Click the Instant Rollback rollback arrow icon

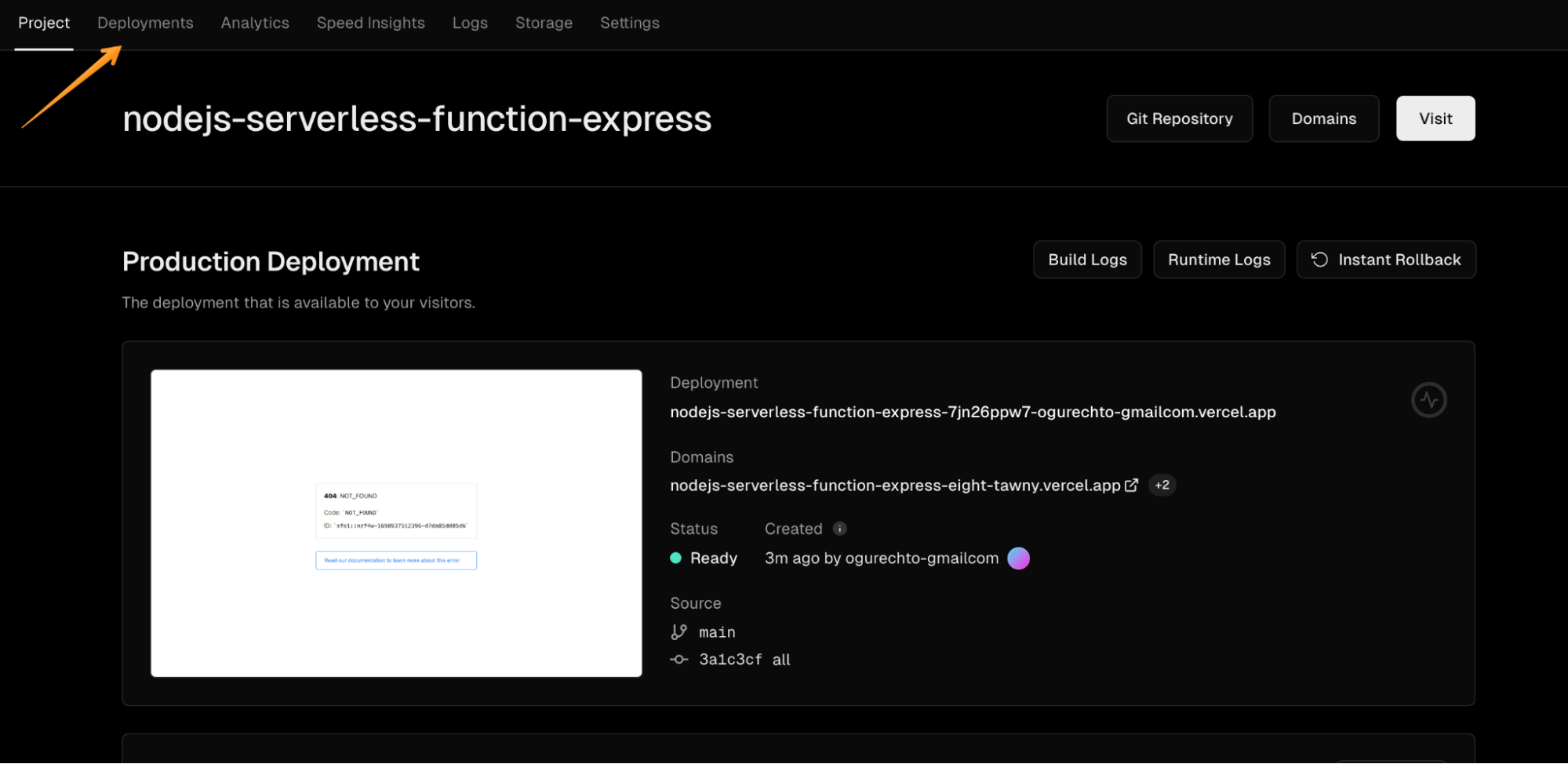1319,259
